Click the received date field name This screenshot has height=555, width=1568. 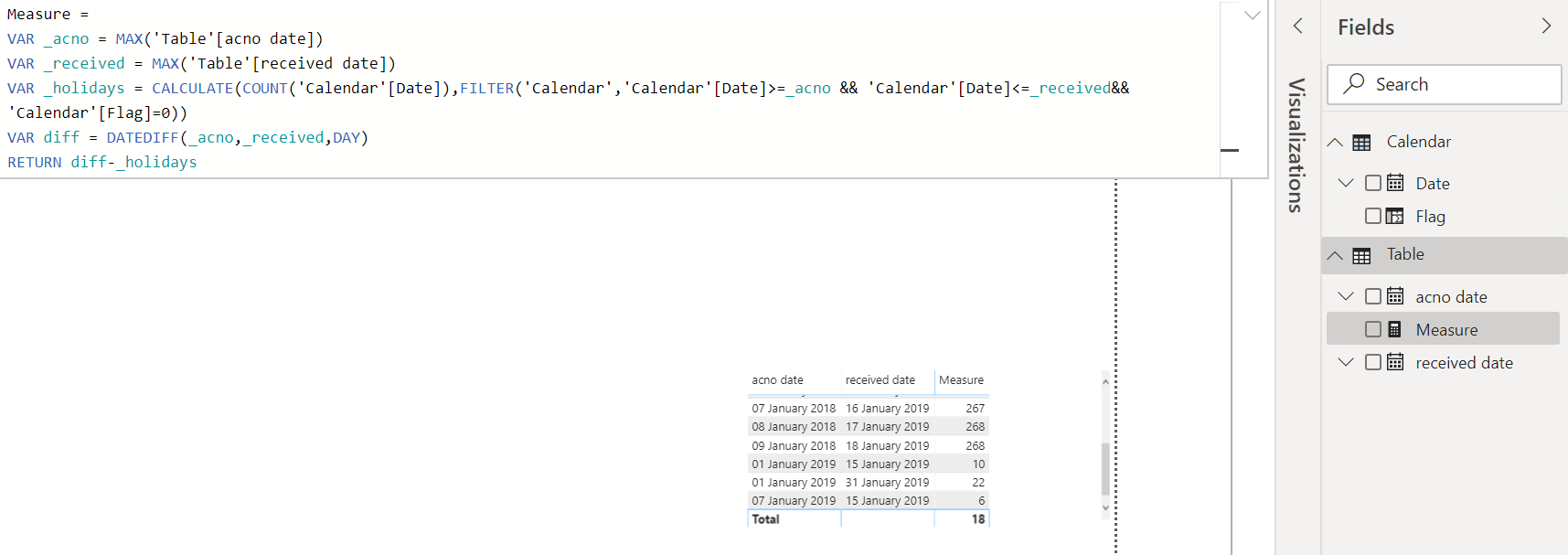pyautogui.click(x=1464, y=363)
